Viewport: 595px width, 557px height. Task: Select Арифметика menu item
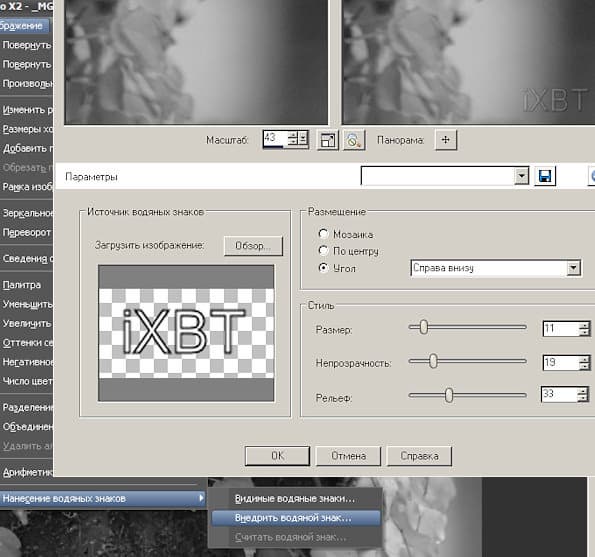coord(27,472)
